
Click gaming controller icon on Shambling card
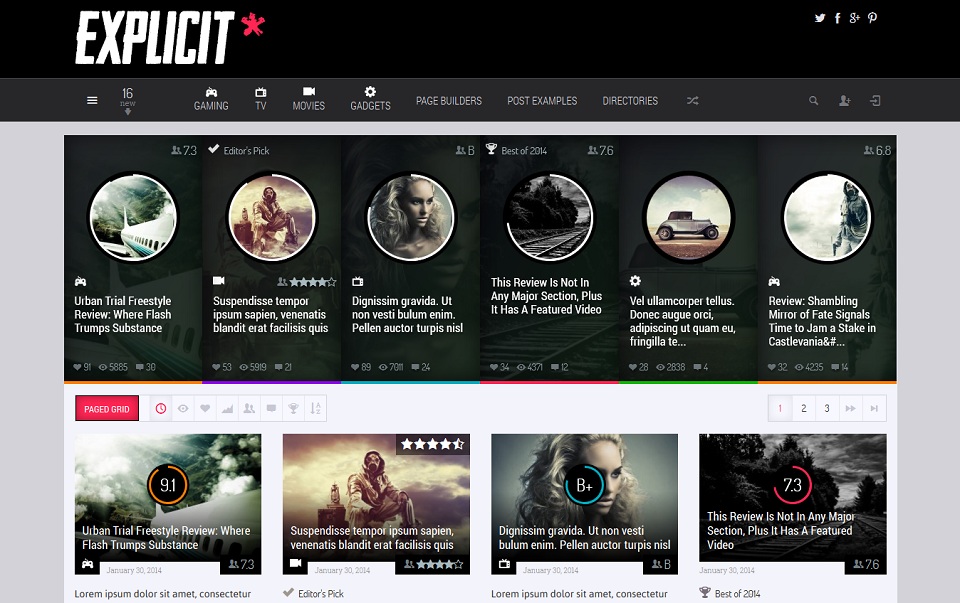(774, 282)
